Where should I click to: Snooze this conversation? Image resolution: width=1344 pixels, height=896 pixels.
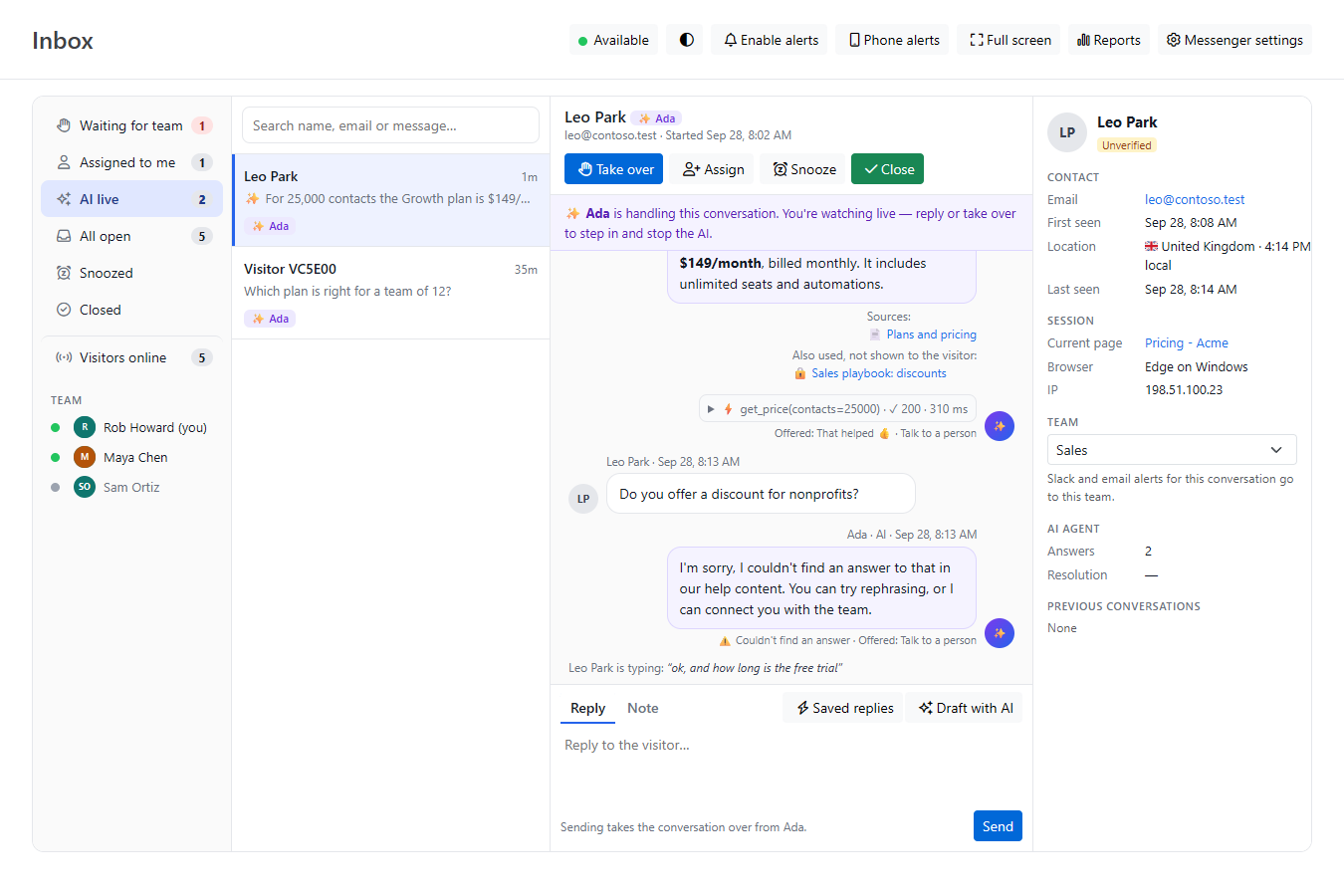[803, 169]
